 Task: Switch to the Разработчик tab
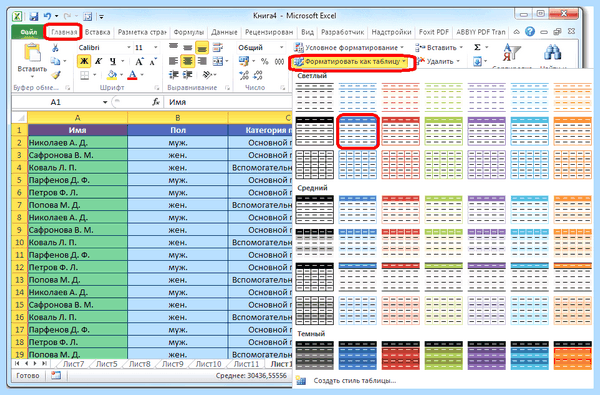tap(342, 32)
